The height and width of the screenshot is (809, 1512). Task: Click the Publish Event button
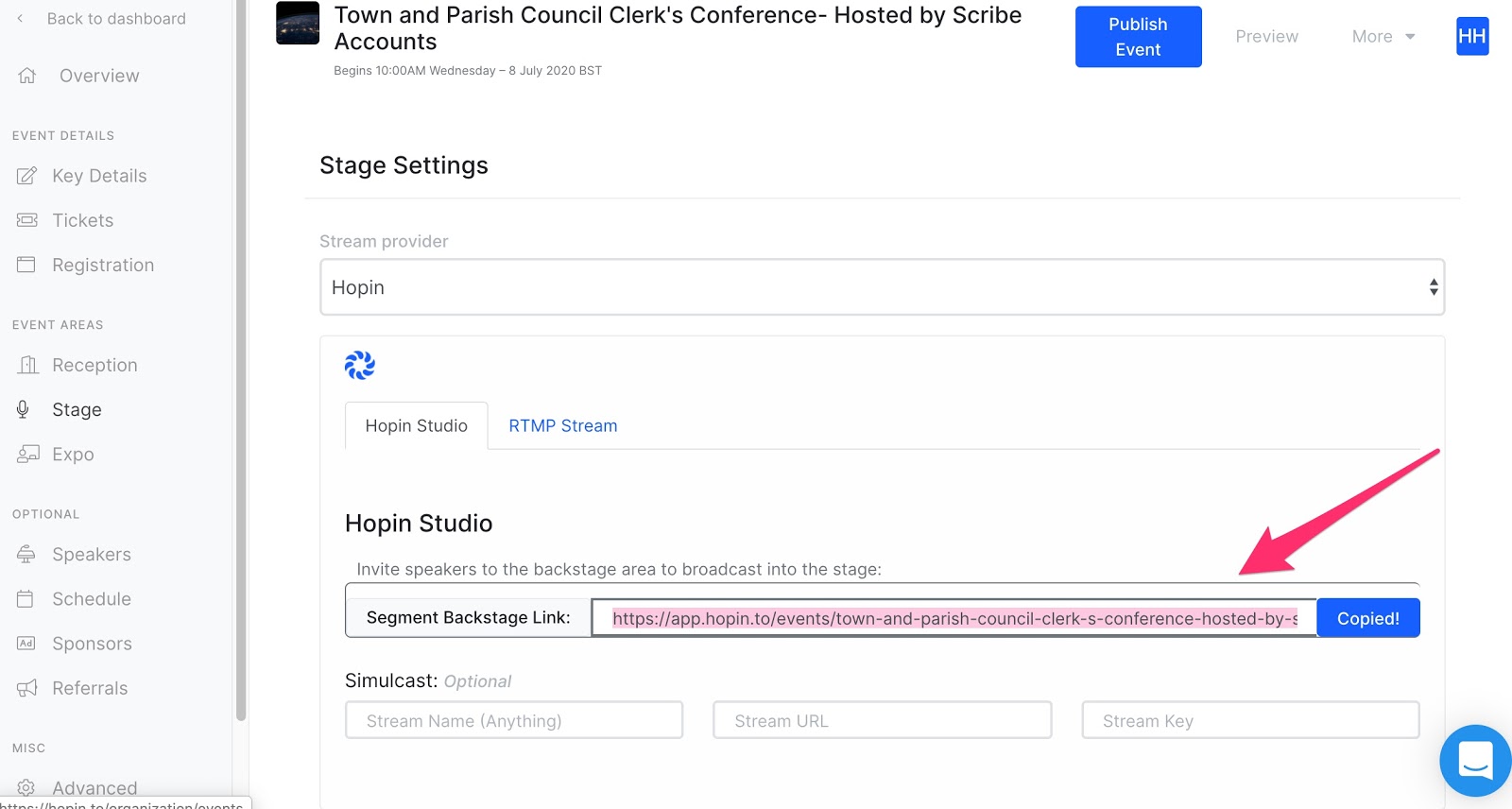1138,37
